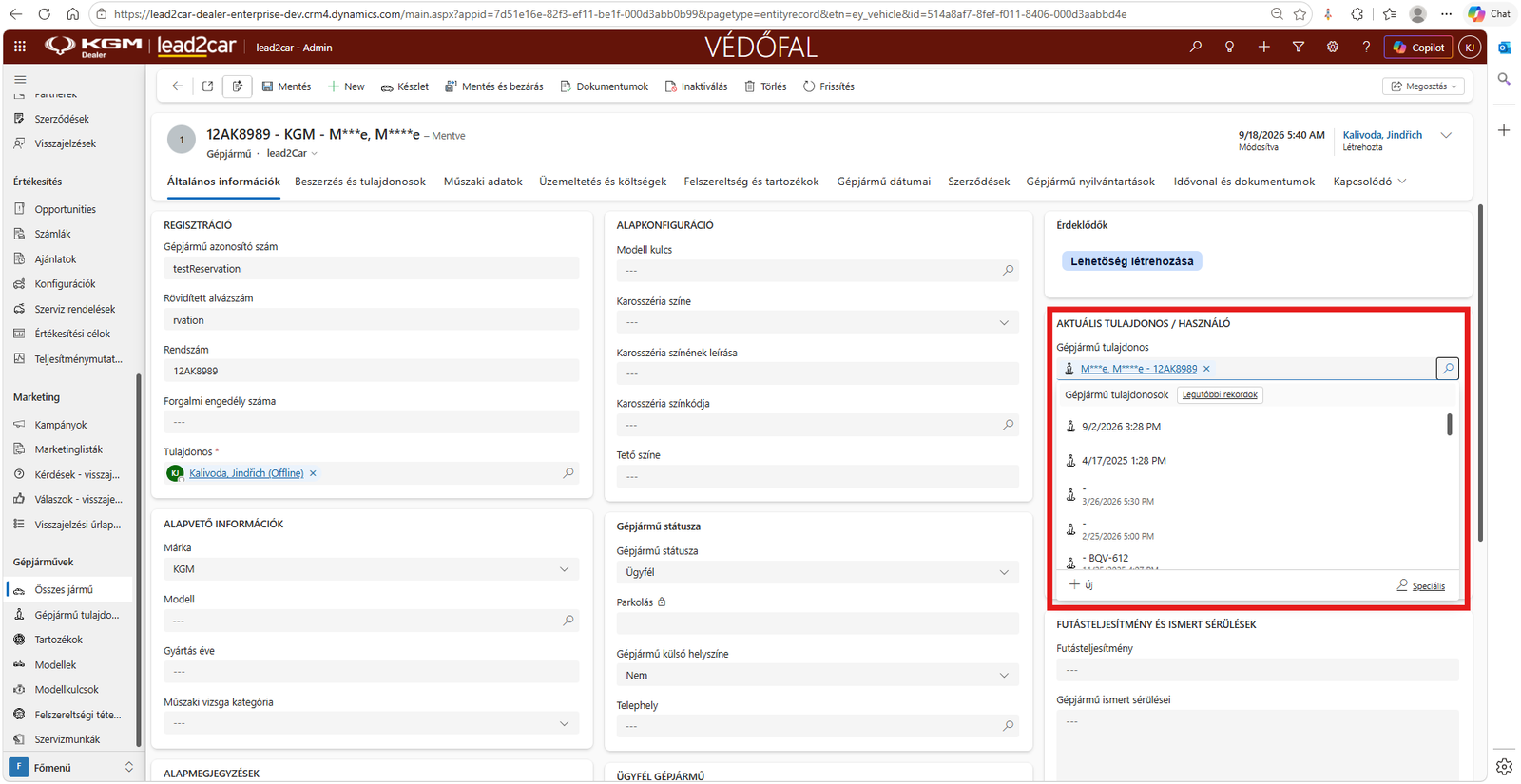Switch to Beszerzés és tulajdonosok tab
Screen dimensions: 1521x784
(360, 182)
